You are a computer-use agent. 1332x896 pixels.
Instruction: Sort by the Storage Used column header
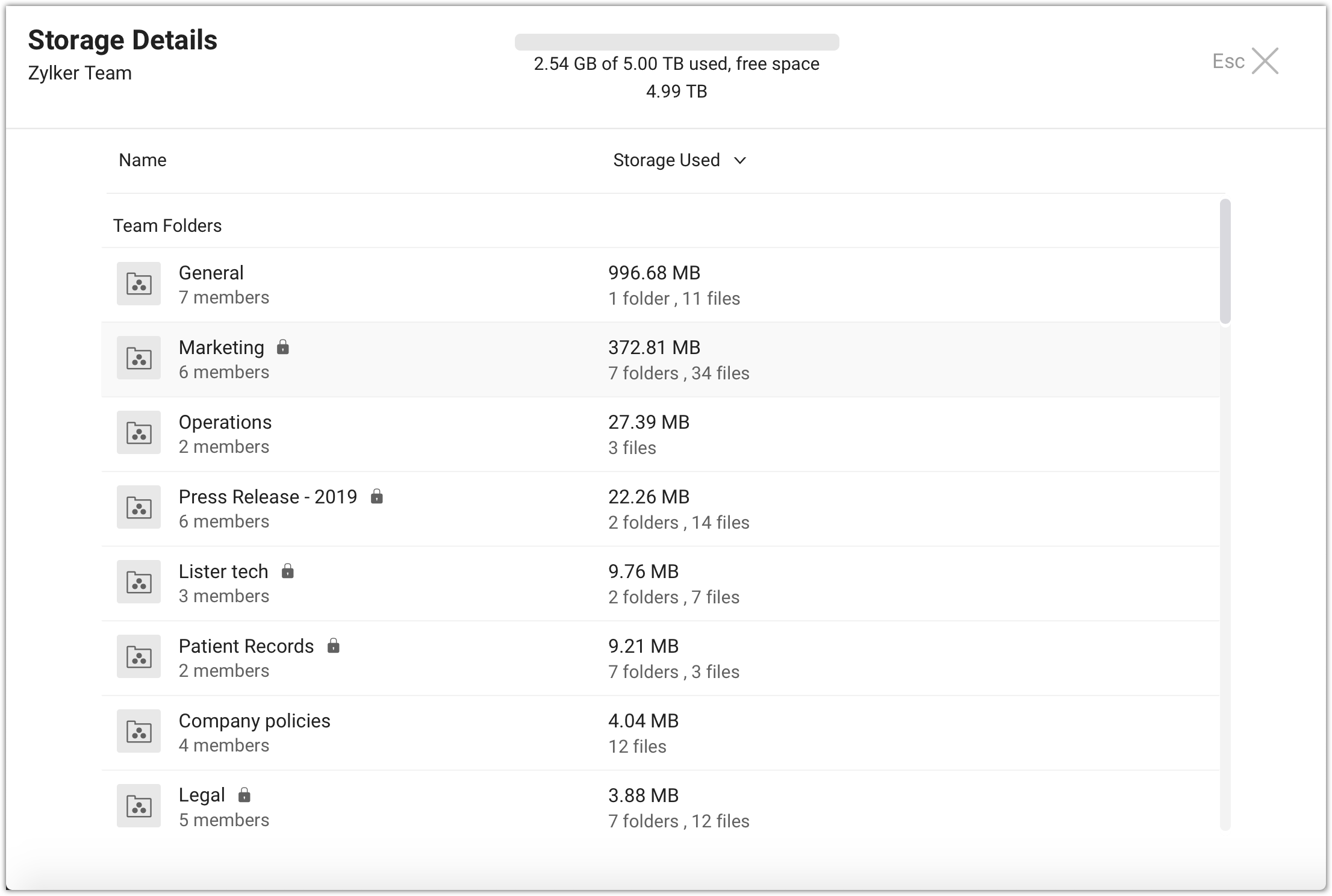(666, 160)
